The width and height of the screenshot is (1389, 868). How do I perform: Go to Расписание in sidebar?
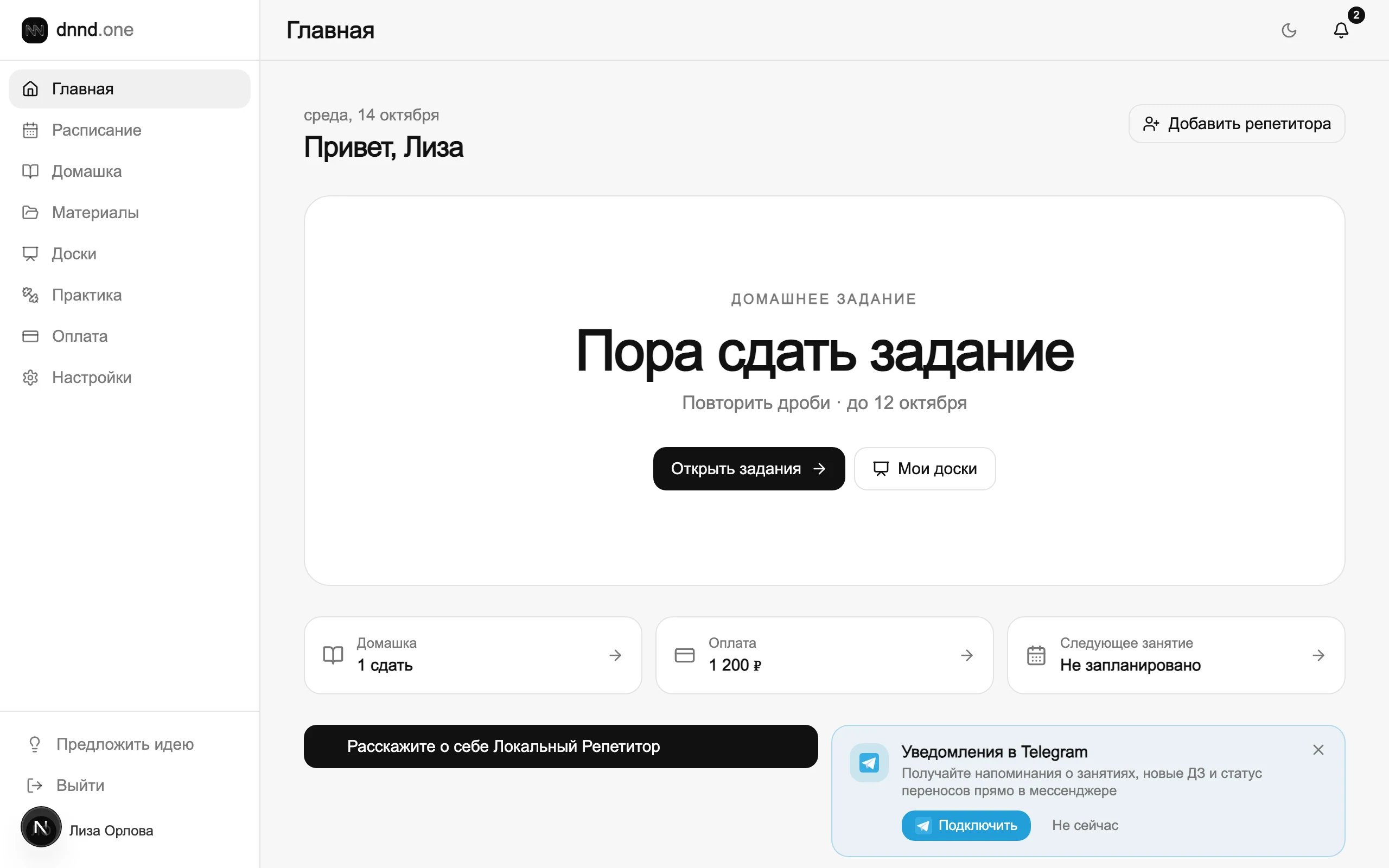pyautogui.click(x=130, y=130)
